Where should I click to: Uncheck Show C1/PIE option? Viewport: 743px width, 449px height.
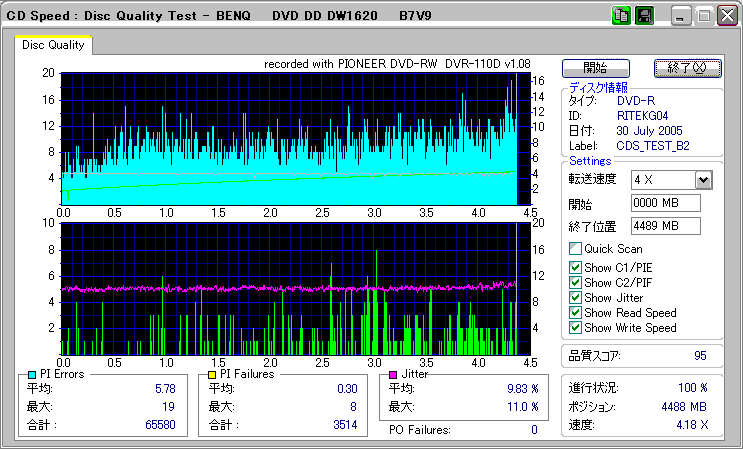[575, 267]
